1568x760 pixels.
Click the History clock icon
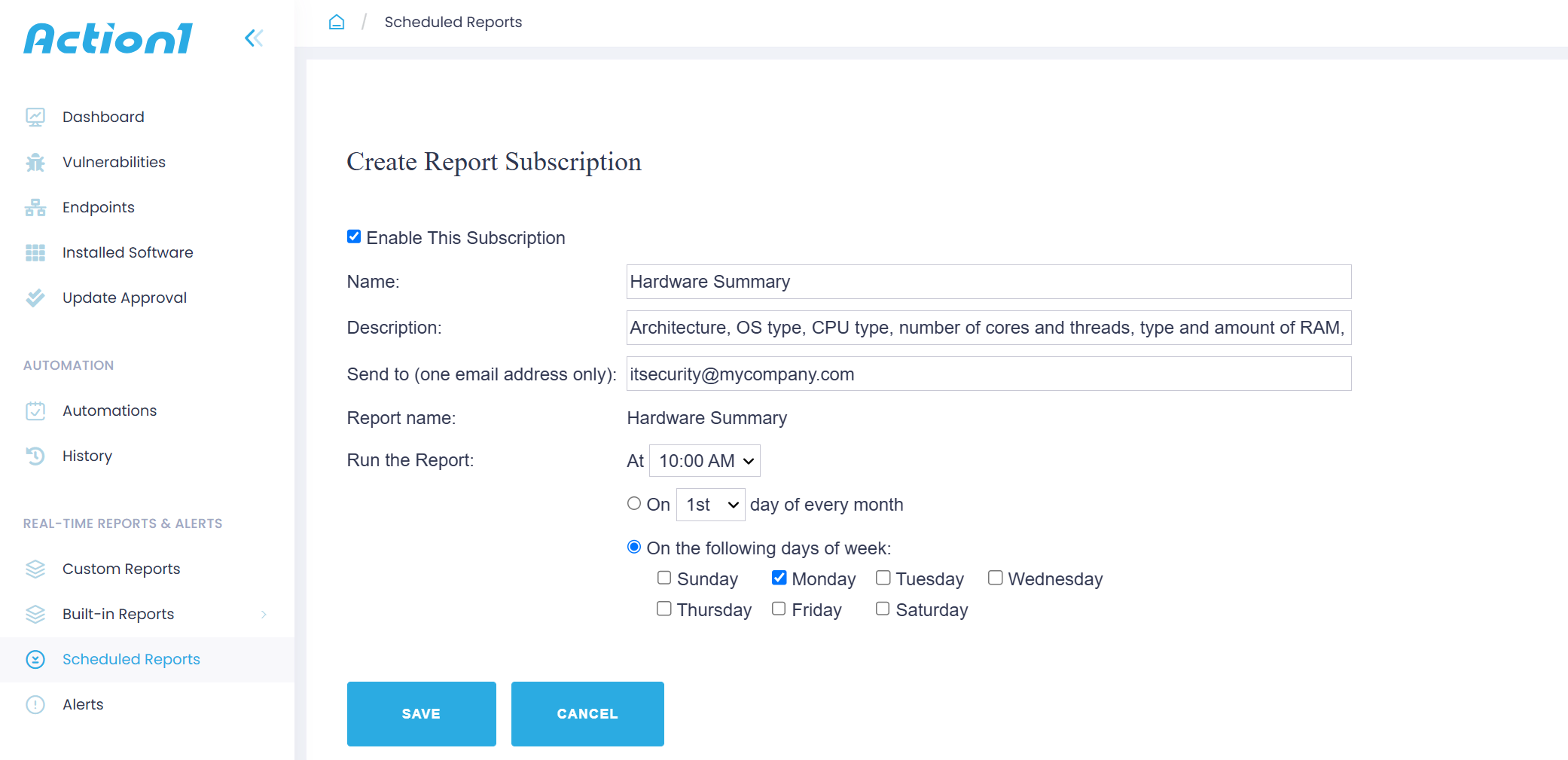[x=35, y=456]
